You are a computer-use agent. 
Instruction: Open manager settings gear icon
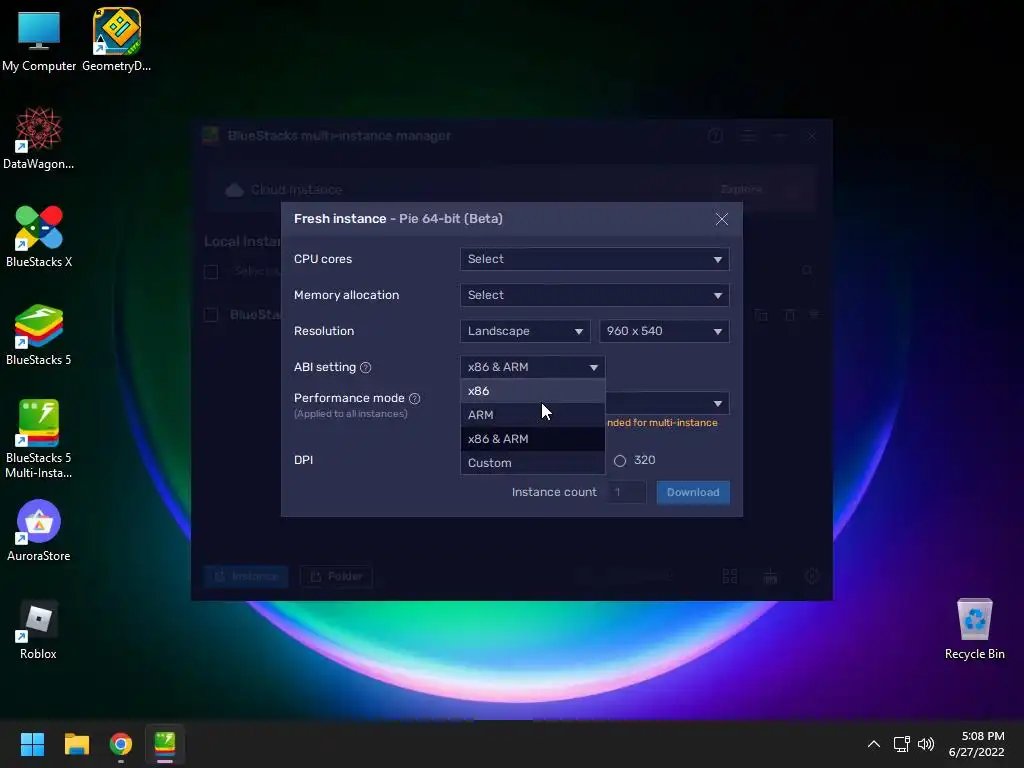click(812, 576)
